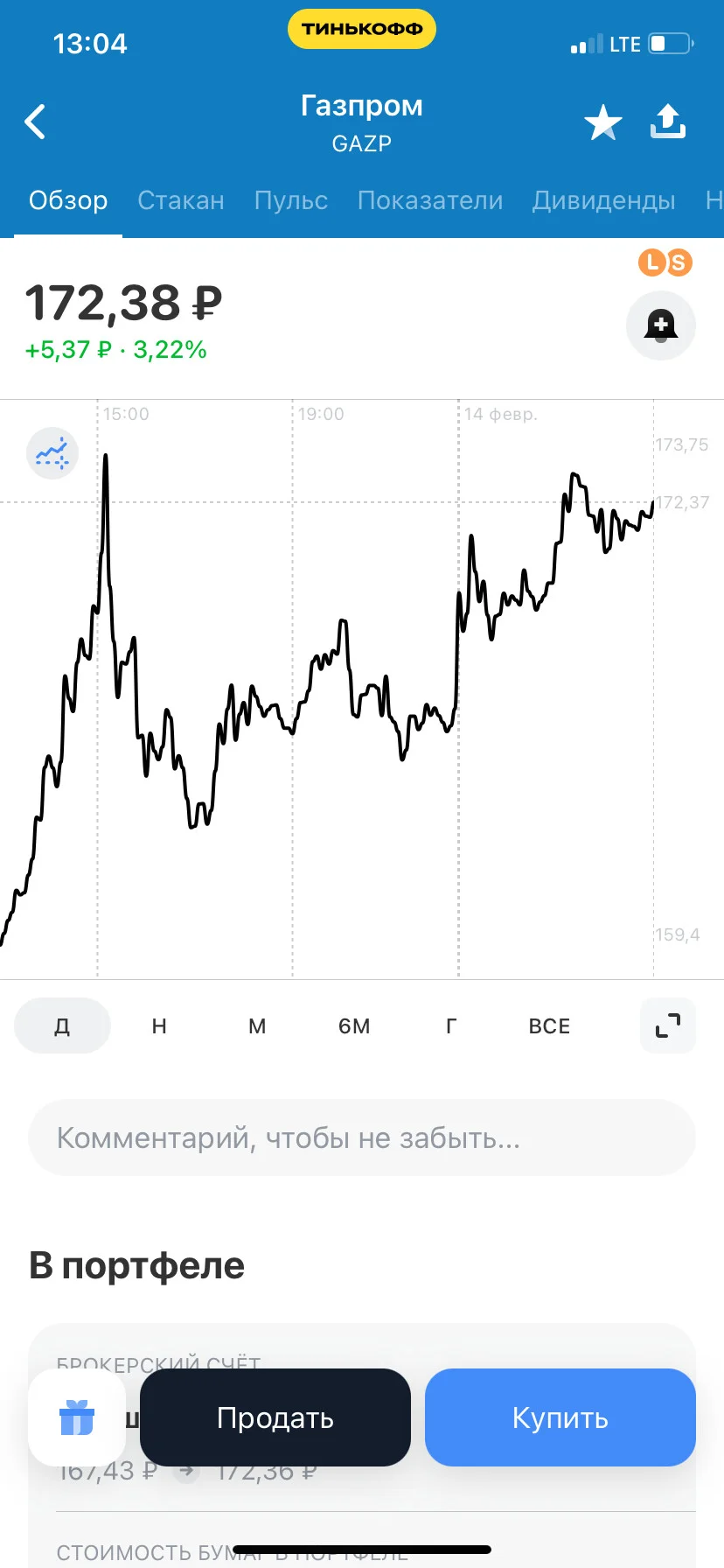
Task: Add Газпром to favorites with star icon
Action: (603, 122)
